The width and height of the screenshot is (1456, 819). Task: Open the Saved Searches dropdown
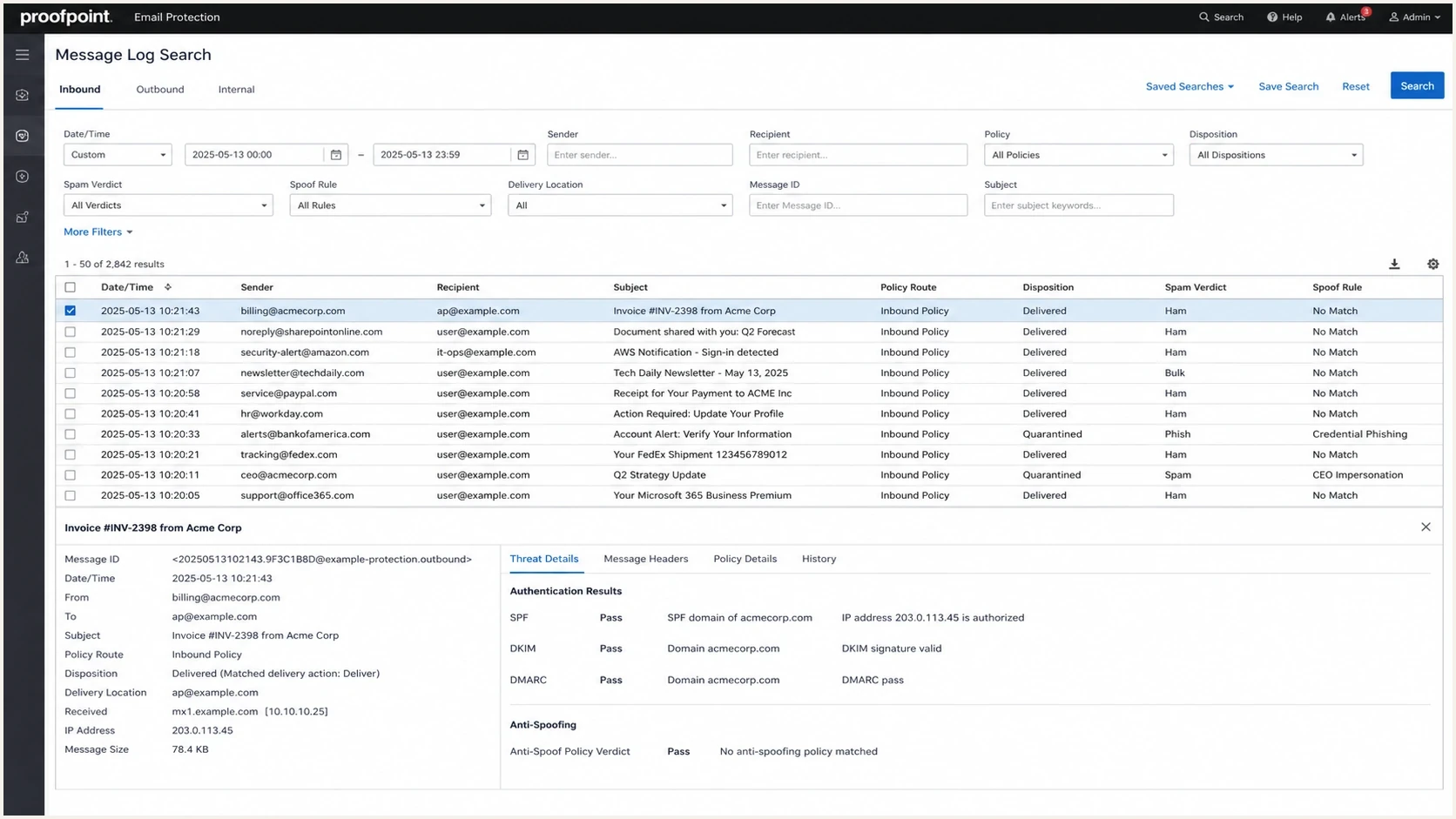click(1190, 87)
